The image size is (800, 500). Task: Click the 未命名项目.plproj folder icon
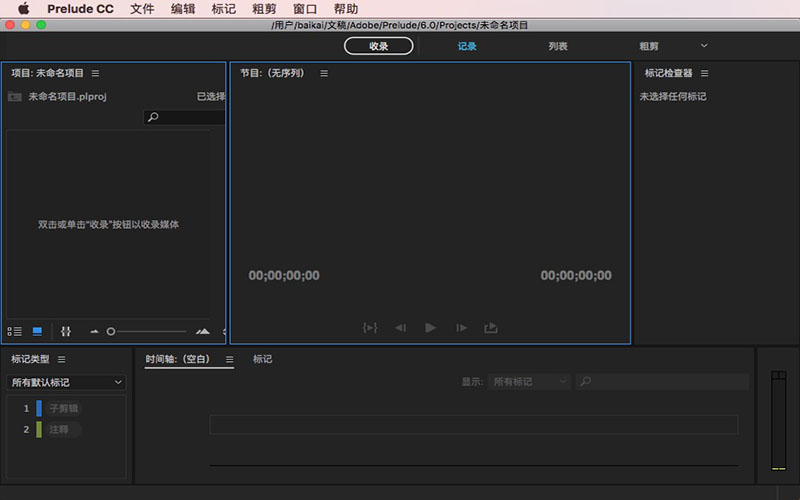click(x=15, y=96)
